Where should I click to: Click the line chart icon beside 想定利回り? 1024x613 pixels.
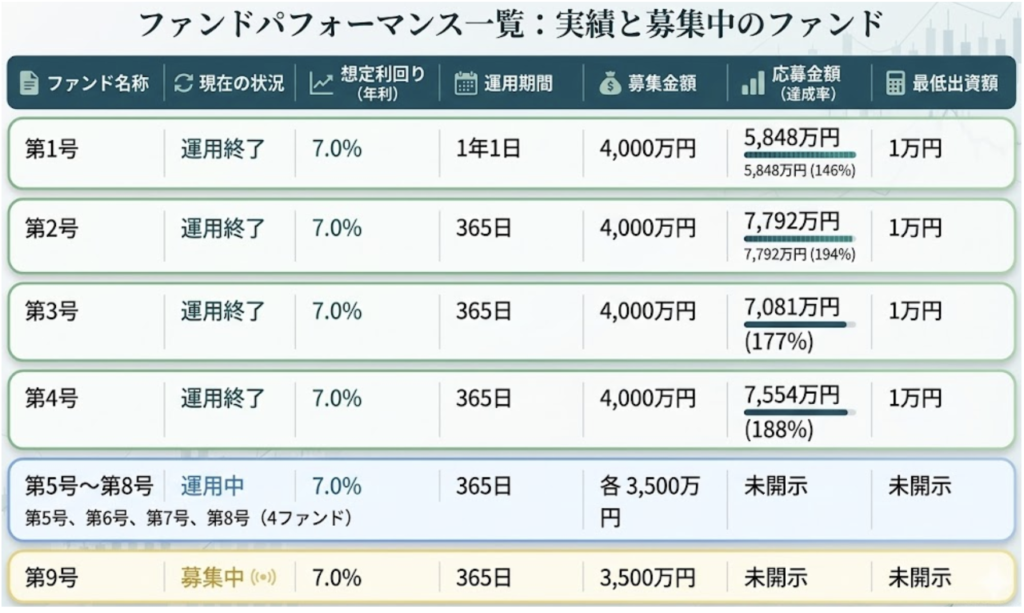click(321, 84)
